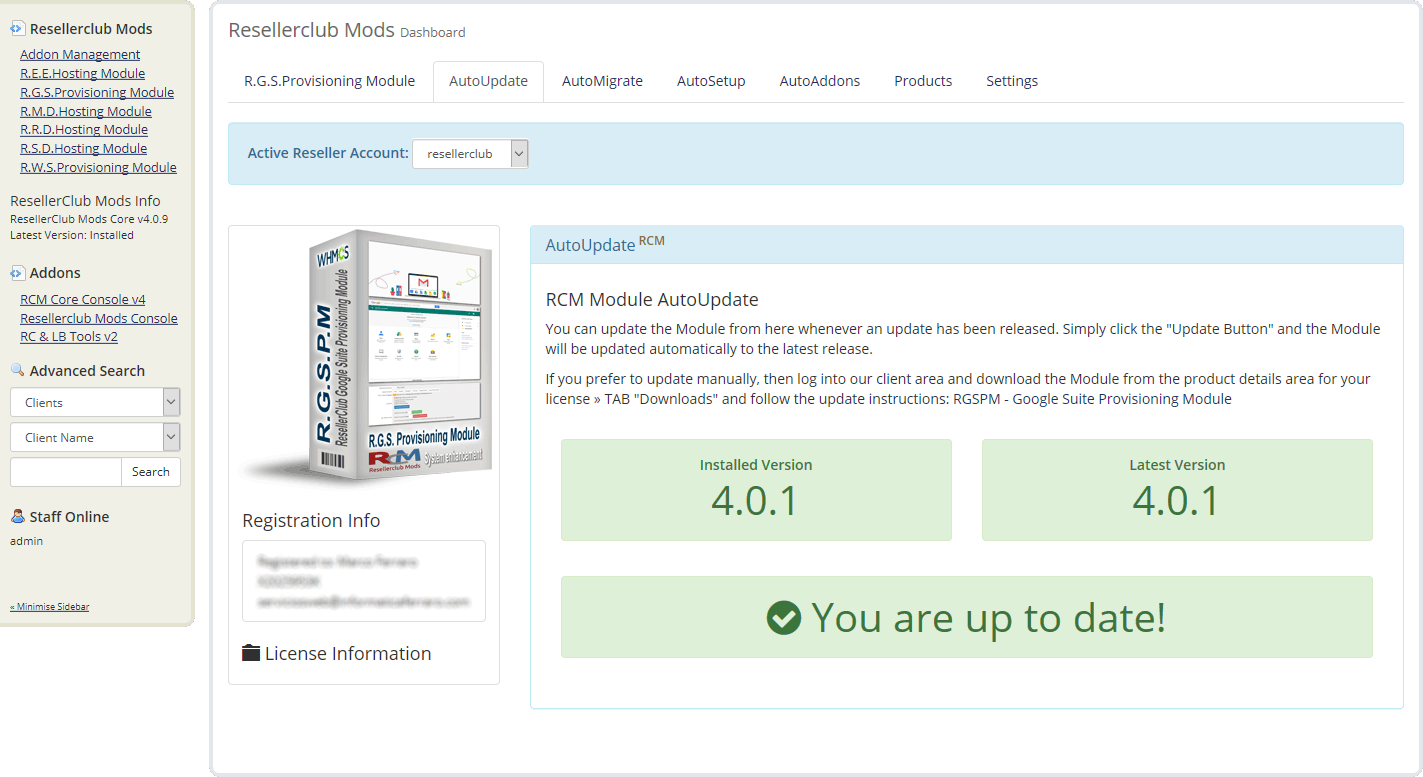Expand the Clients search type dropdown
The width and height of the screenshot is (1423, 777).
click(x=95, y=402)
